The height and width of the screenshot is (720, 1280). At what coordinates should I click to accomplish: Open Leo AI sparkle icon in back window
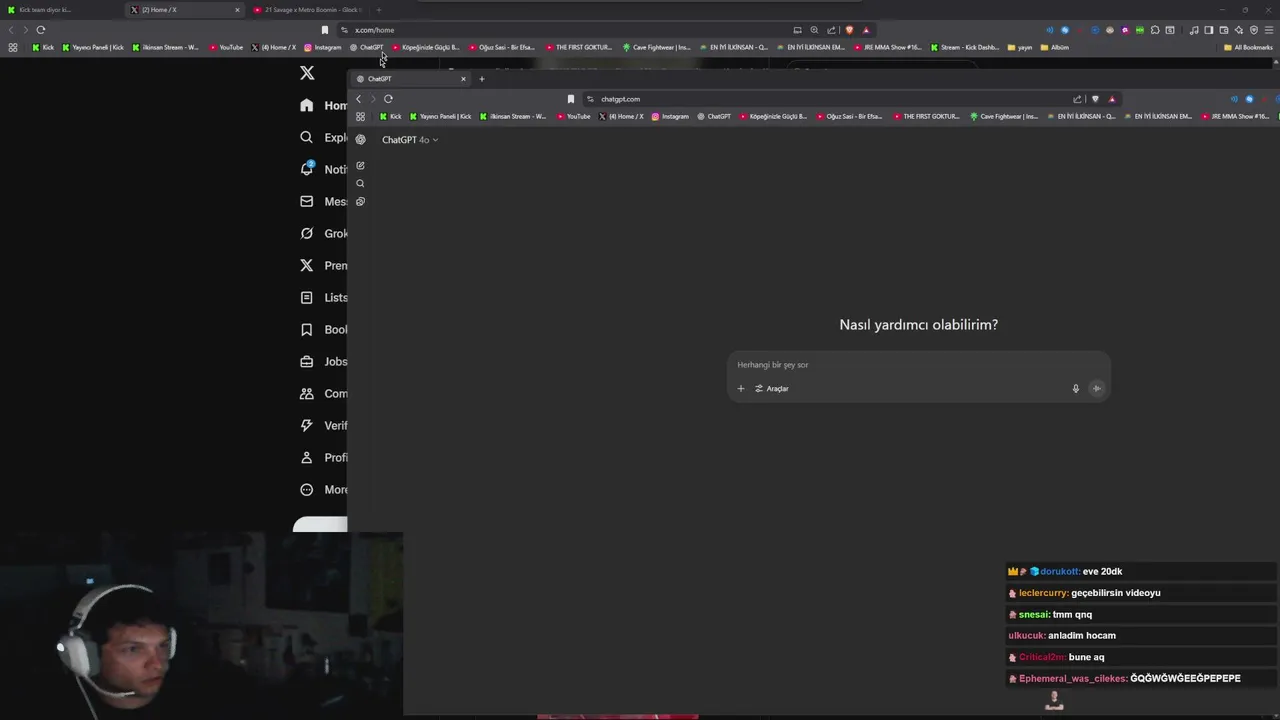point(1239,30)
